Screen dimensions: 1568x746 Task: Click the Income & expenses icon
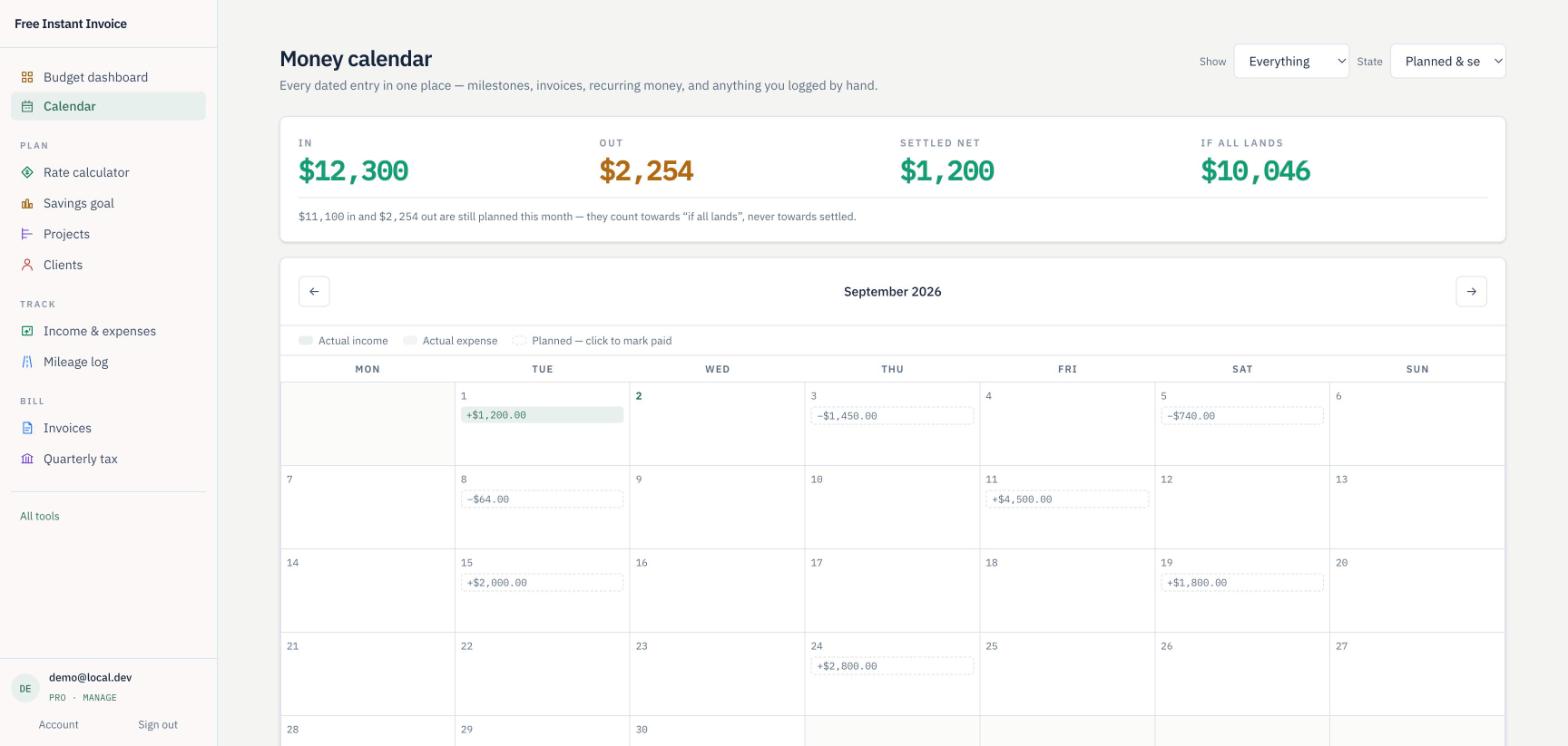[x=27, y=331]
